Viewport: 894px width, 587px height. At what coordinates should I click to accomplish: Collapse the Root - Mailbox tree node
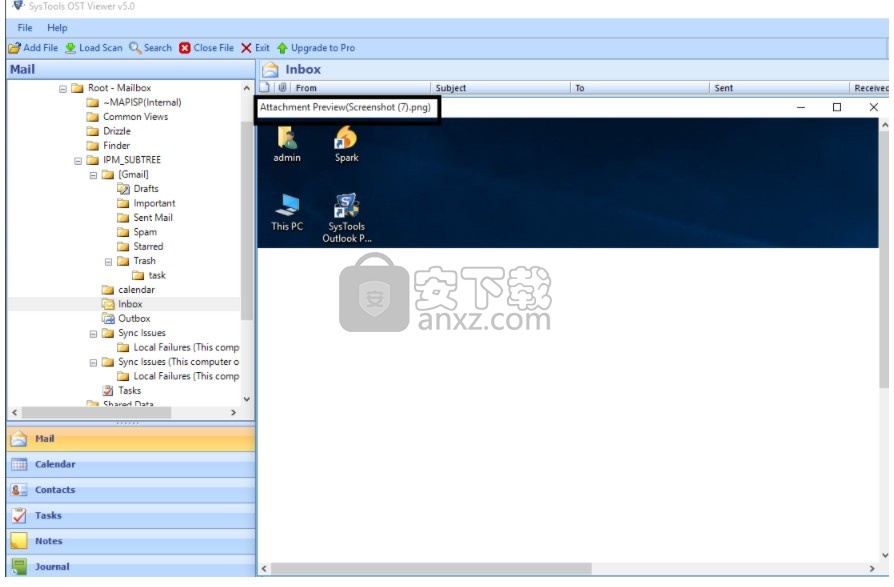pyautogui.click(x=63, y=89)
